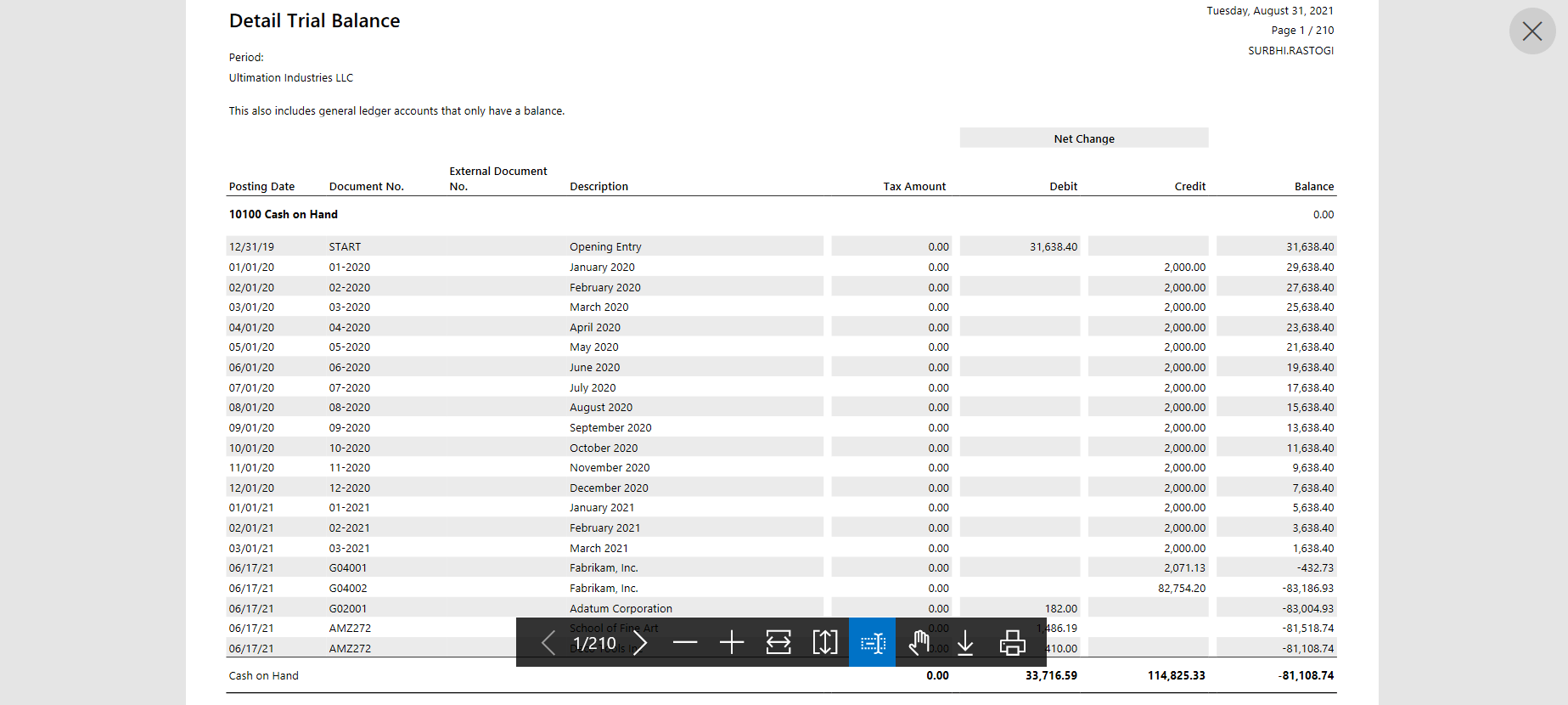Select June 2020 description
This screenshot has height=705, width=1568.
(x=594, y=368)
